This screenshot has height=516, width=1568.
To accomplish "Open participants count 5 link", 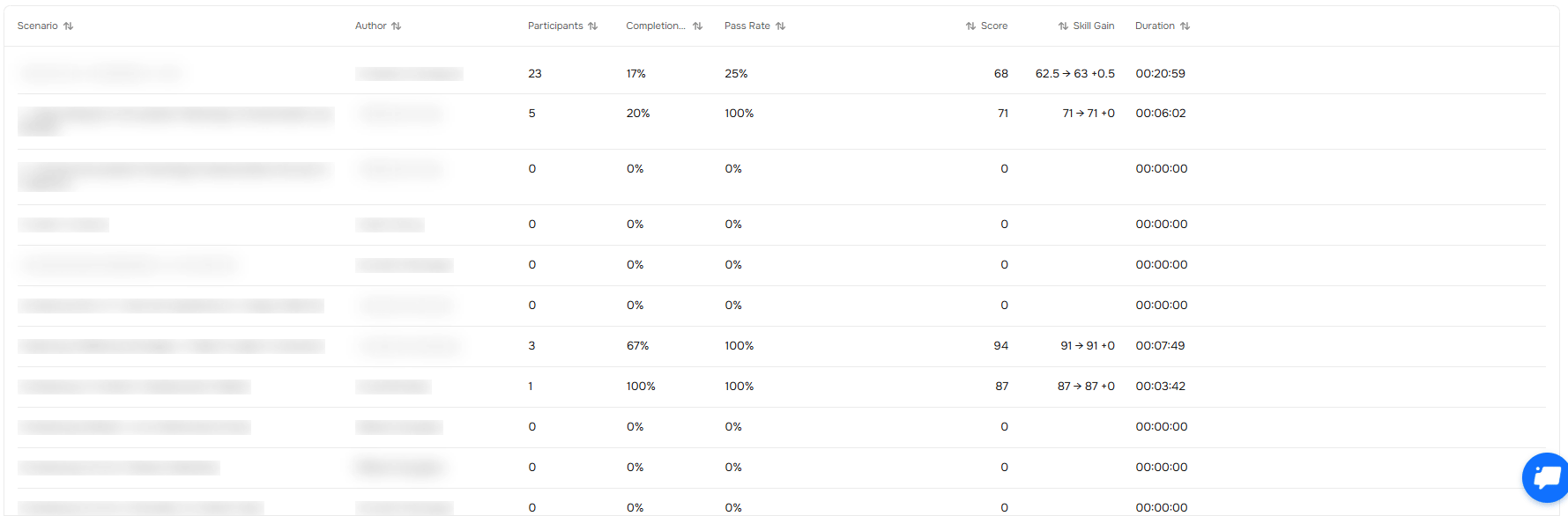I will [x=531, y=114].
